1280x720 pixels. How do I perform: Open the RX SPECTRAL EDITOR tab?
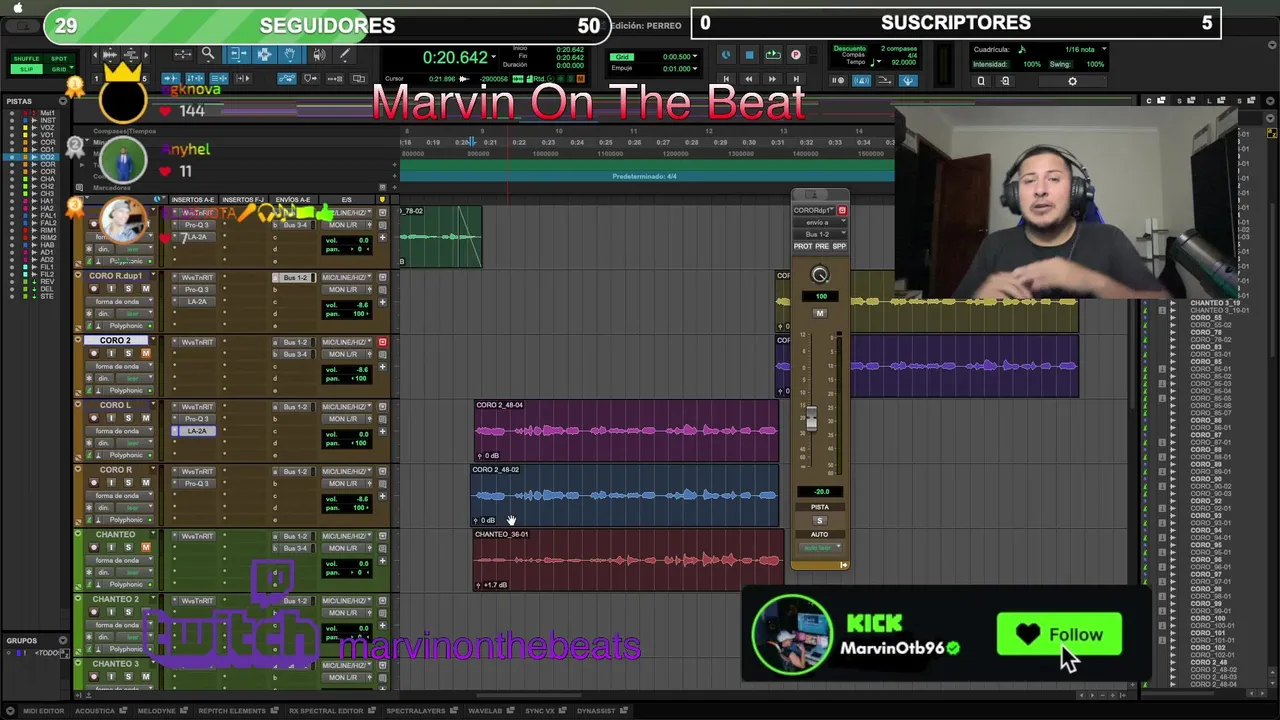(x=330, y=711)
